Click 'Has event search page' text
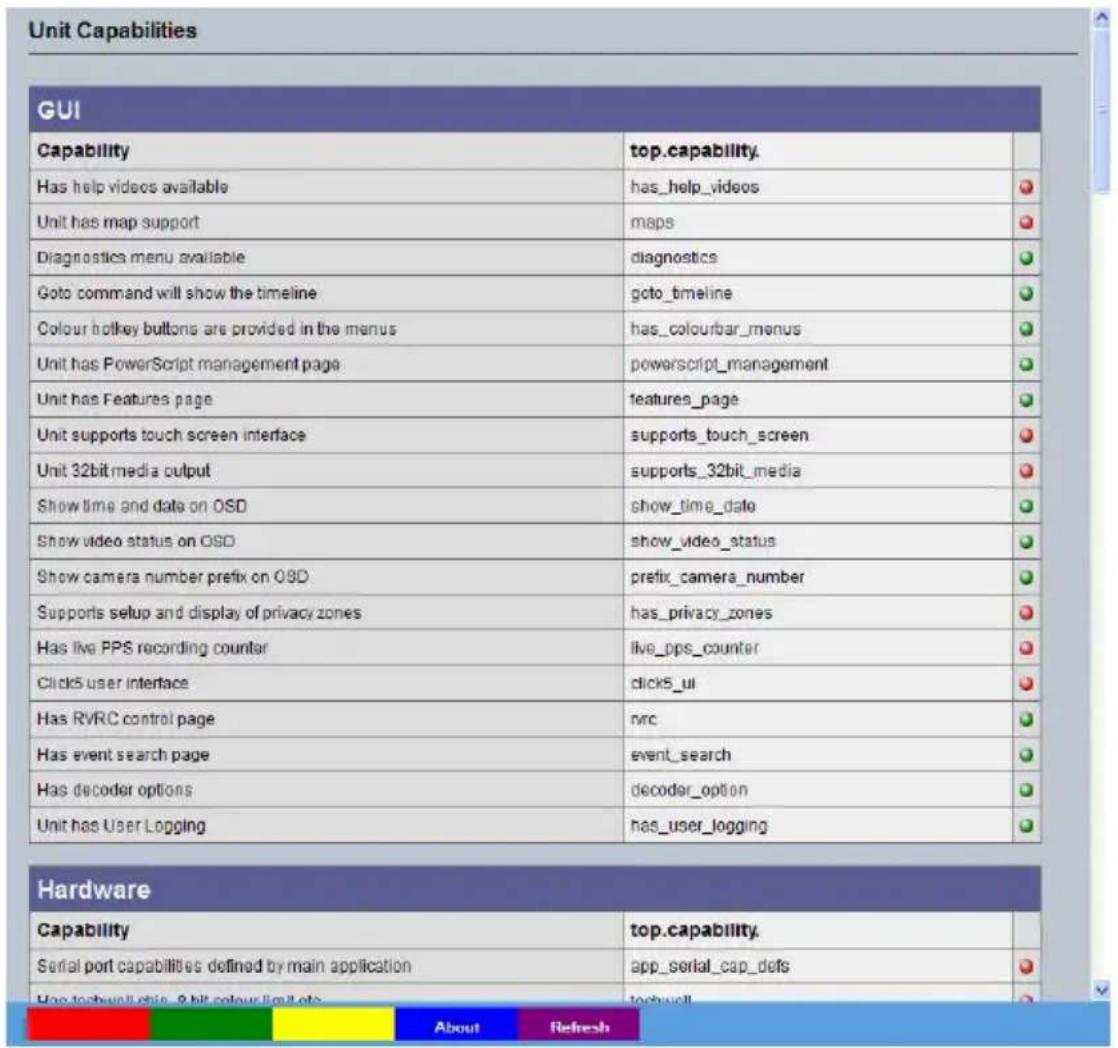This screenshot has width=1118, height=1048. pos(123,754)
